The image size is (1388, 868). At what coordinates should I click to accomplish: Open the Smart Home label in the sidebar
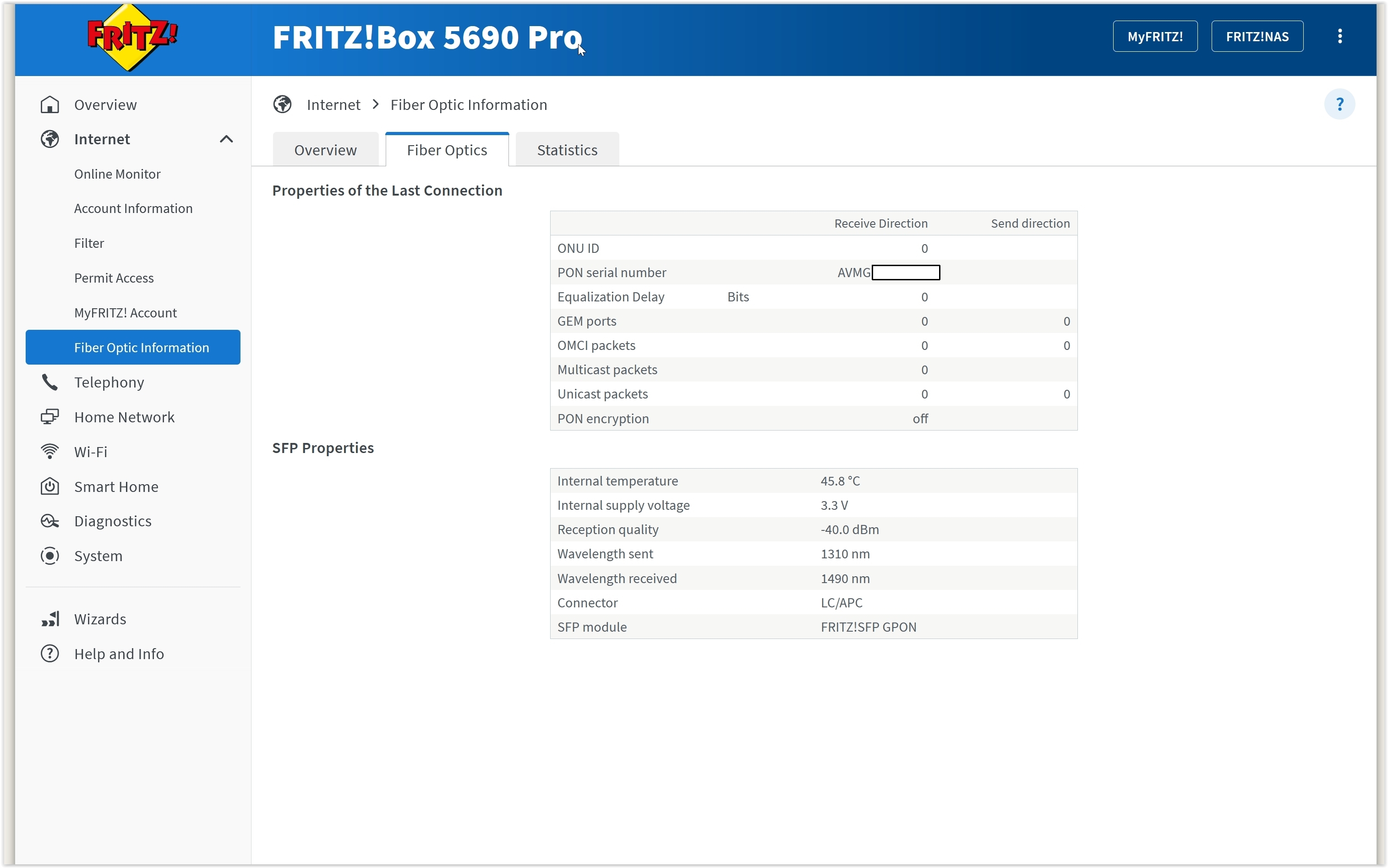click(x=116, y=486)
